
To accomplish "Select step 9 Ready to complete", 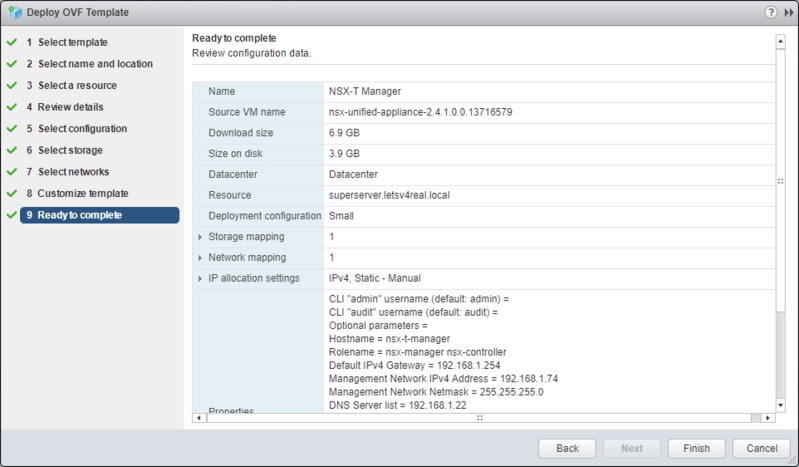I will tap(92, 215).
